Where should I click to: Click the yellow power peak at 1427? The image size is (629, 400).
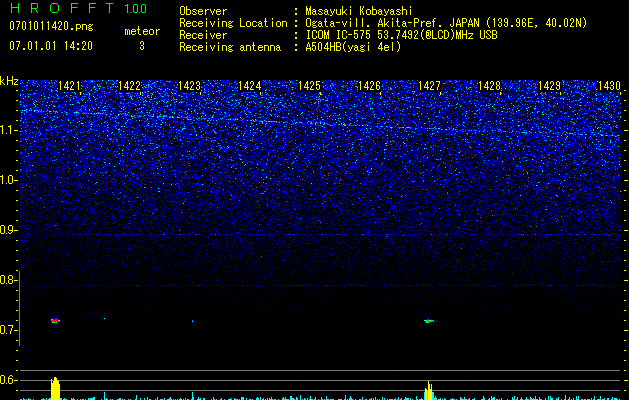tap(429, 390)
